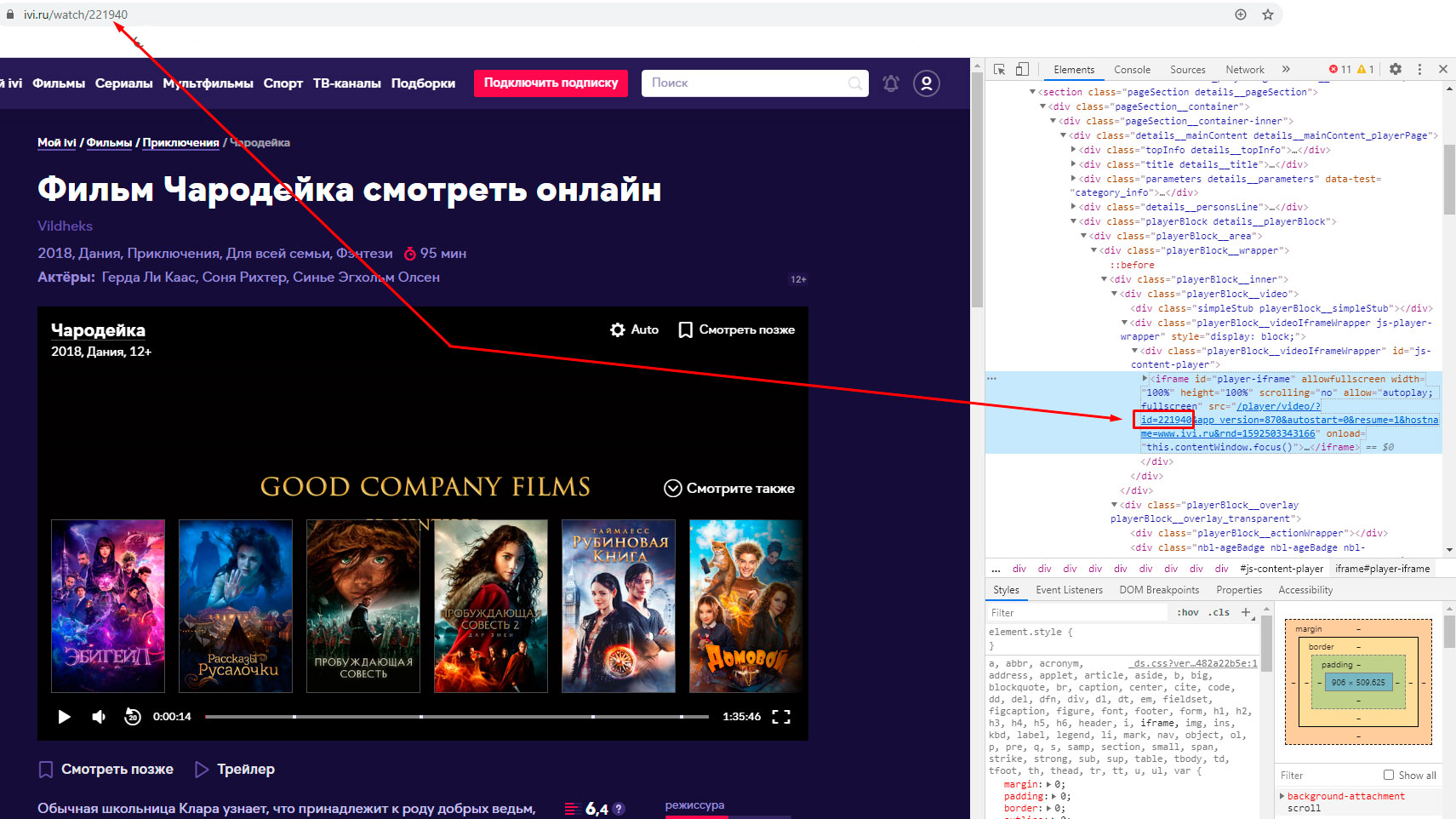Click the notification bell icon on ivi

click(891, 83)
